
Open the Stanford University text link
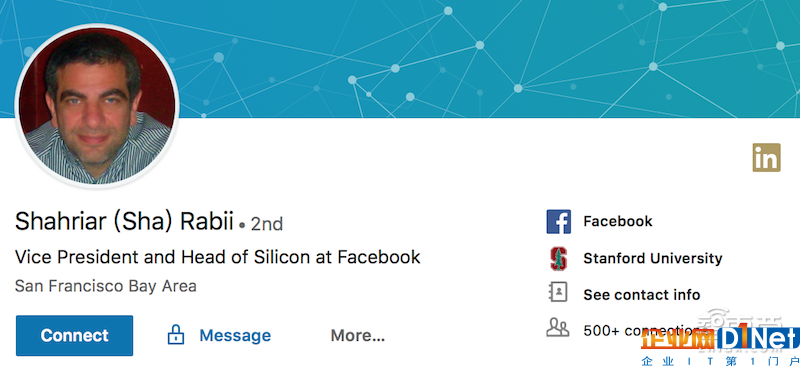tap(653, 258)
